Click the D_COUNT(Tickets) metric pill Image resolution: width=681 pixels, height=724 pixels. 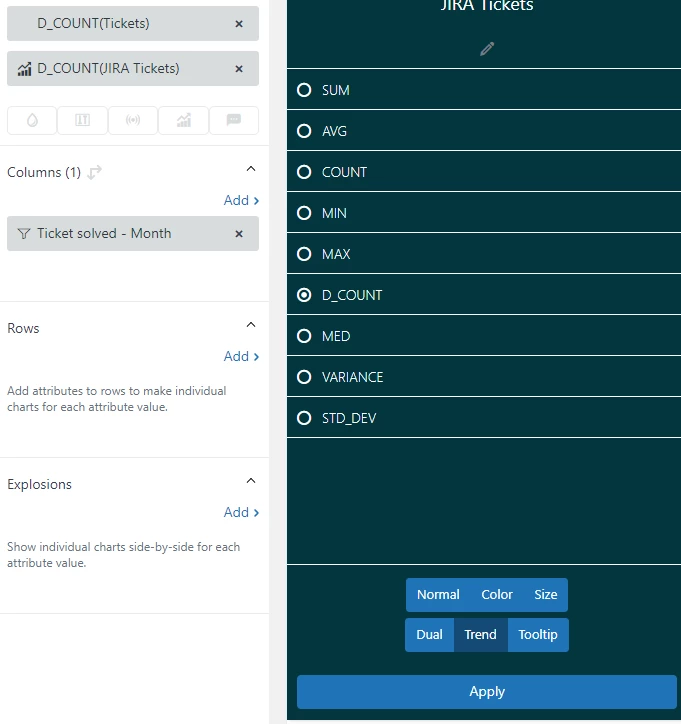coord(133,24)
